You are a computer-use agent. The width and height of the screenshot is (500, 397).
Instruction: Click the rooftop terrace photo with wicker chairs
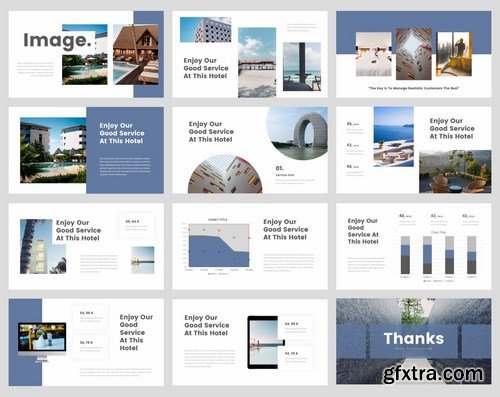pos(455,171)
